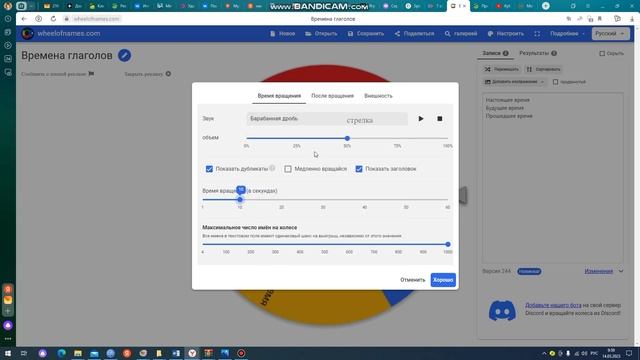Edit the title 'Времена глаголов' with pencil icon
Viewport: 640px width, 360px height.
124,55
